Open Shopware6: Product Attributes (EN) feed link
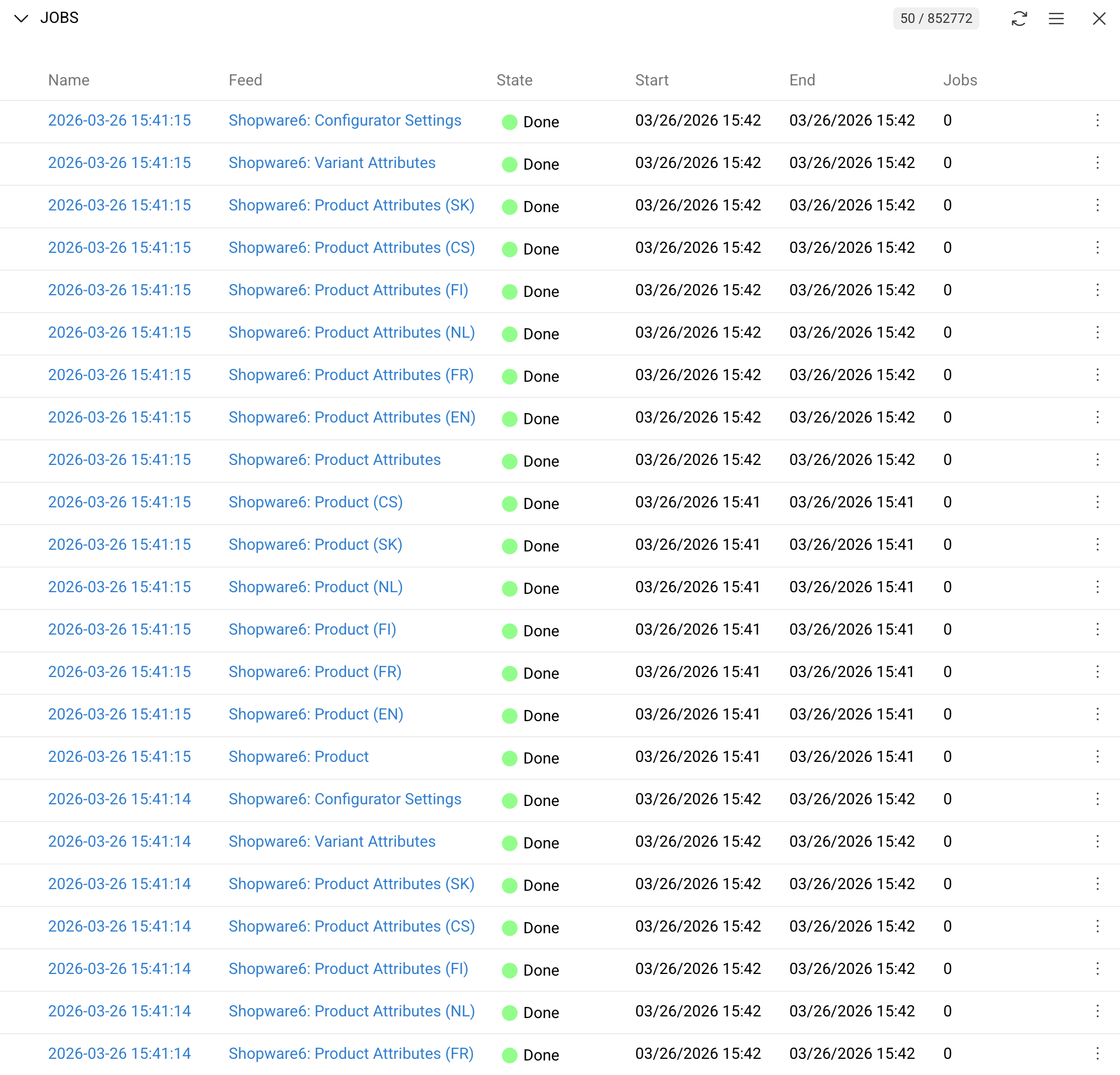This screenshot has height=1075, width=1120. (x=352, y=417)
